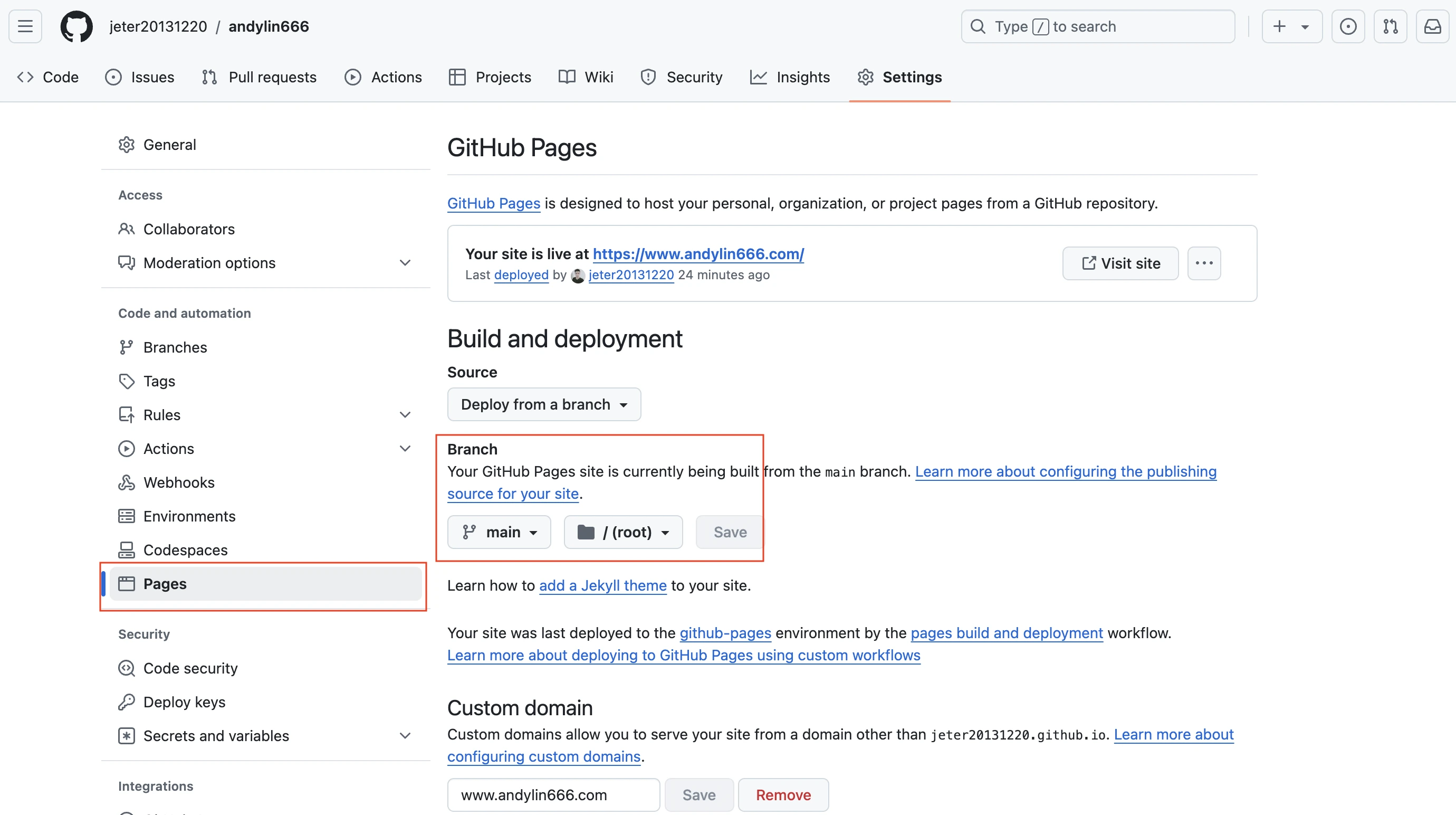The image size is (1456, 815).
Task: Click the Collaborators people icon
Action: (x=127, y=229)
